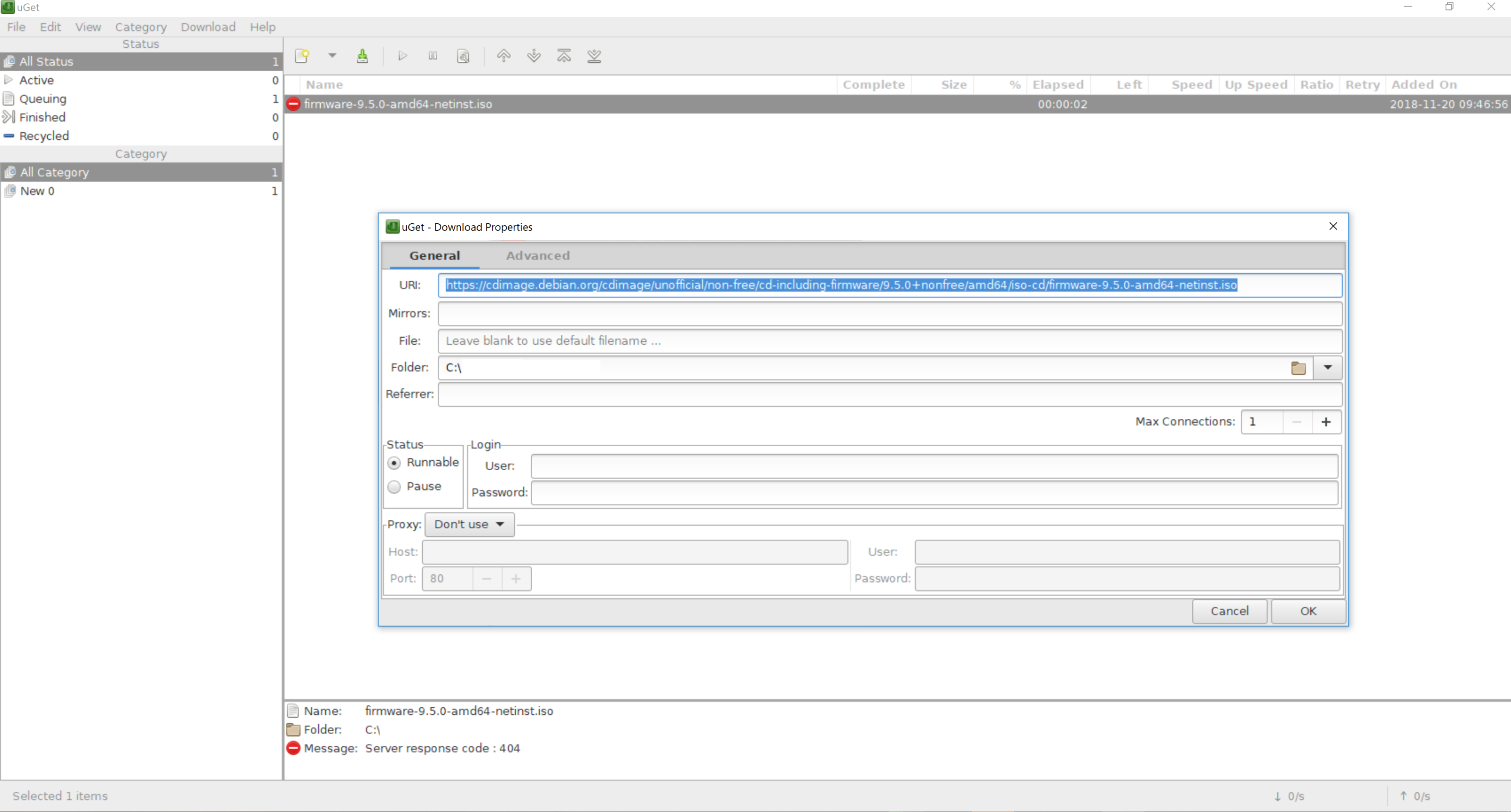Open the Download menu

(208, 27)
